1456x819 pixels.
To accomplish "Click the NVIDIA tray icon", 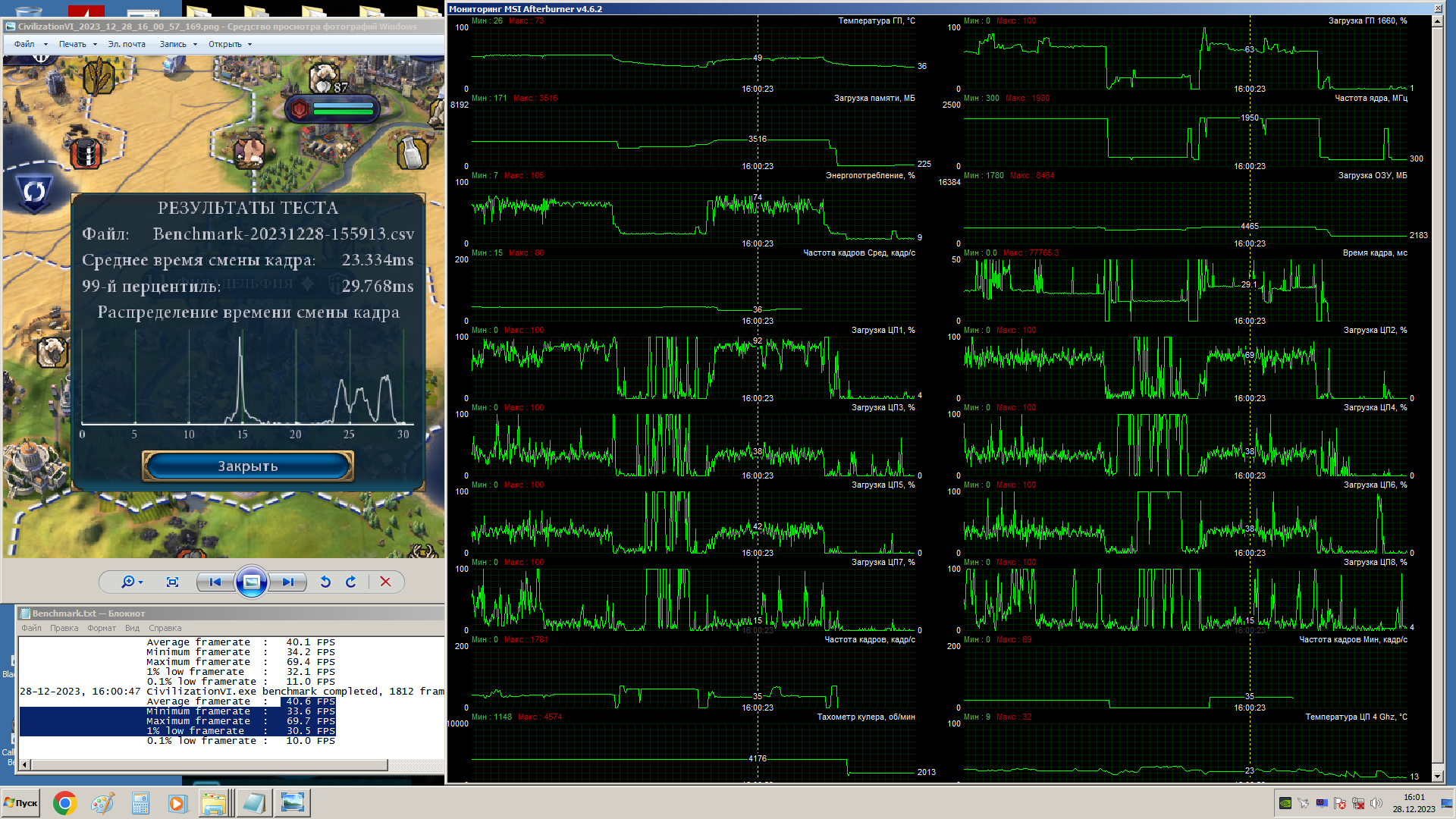I will click(1285, 803).
